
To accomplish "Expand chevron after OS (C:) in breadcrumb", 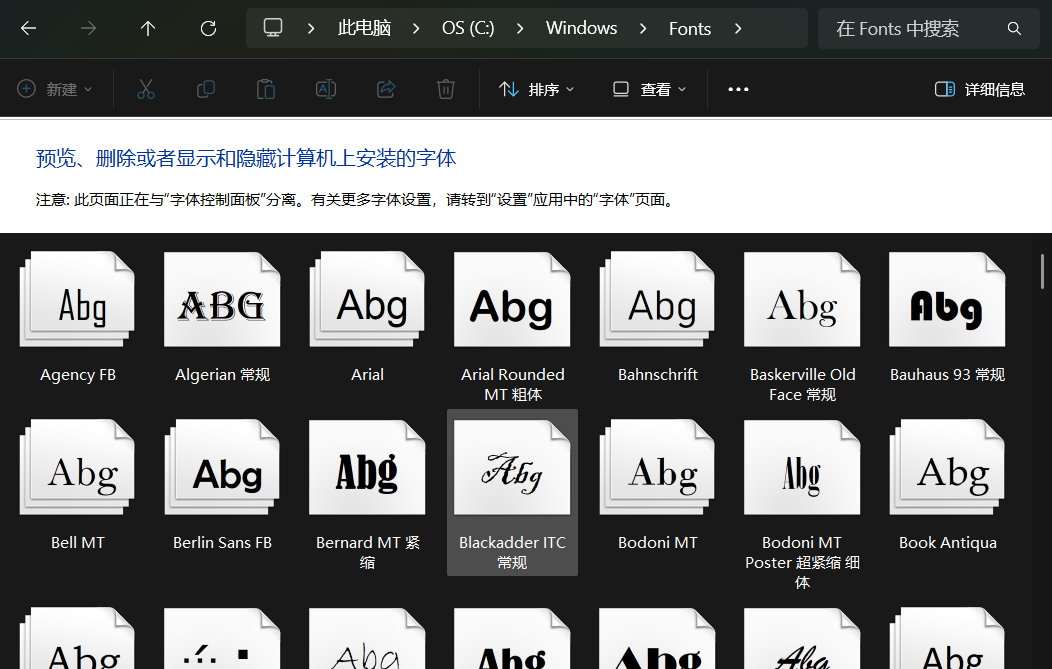I will tap(520, 28).
